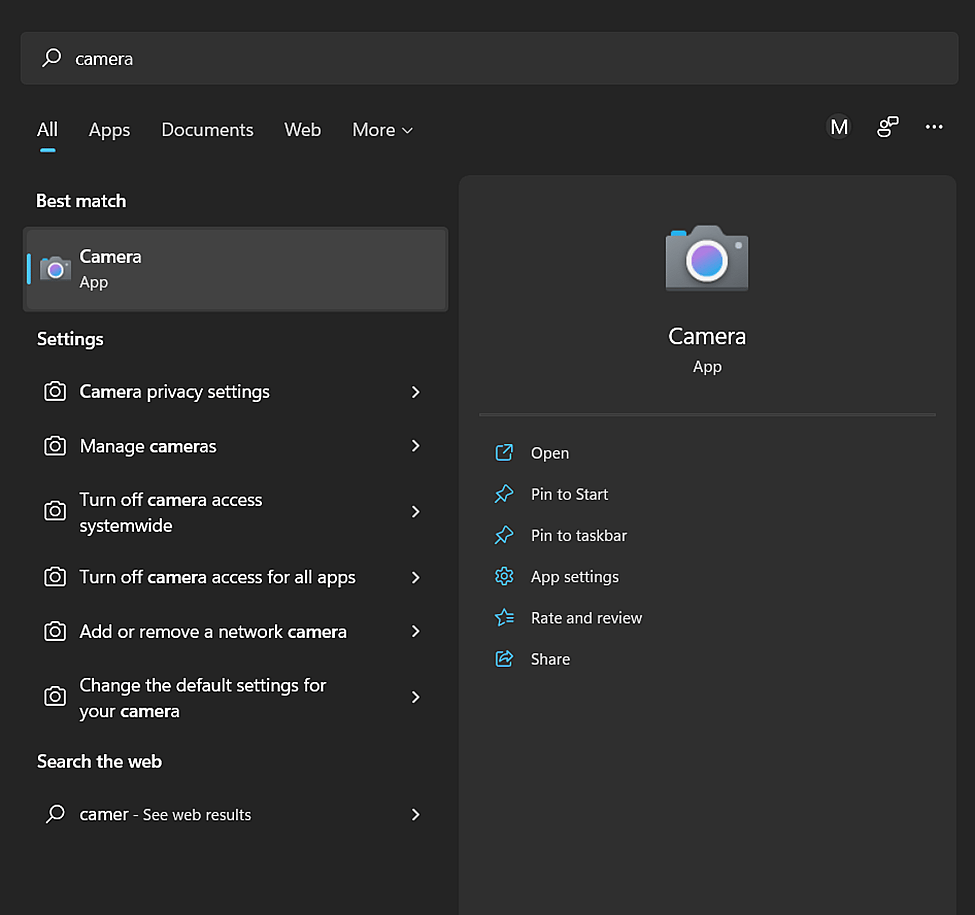The height and width of the screenshot is (915, 975).
Task: Click the Open label in preview pane
Action: pos(550,453)
